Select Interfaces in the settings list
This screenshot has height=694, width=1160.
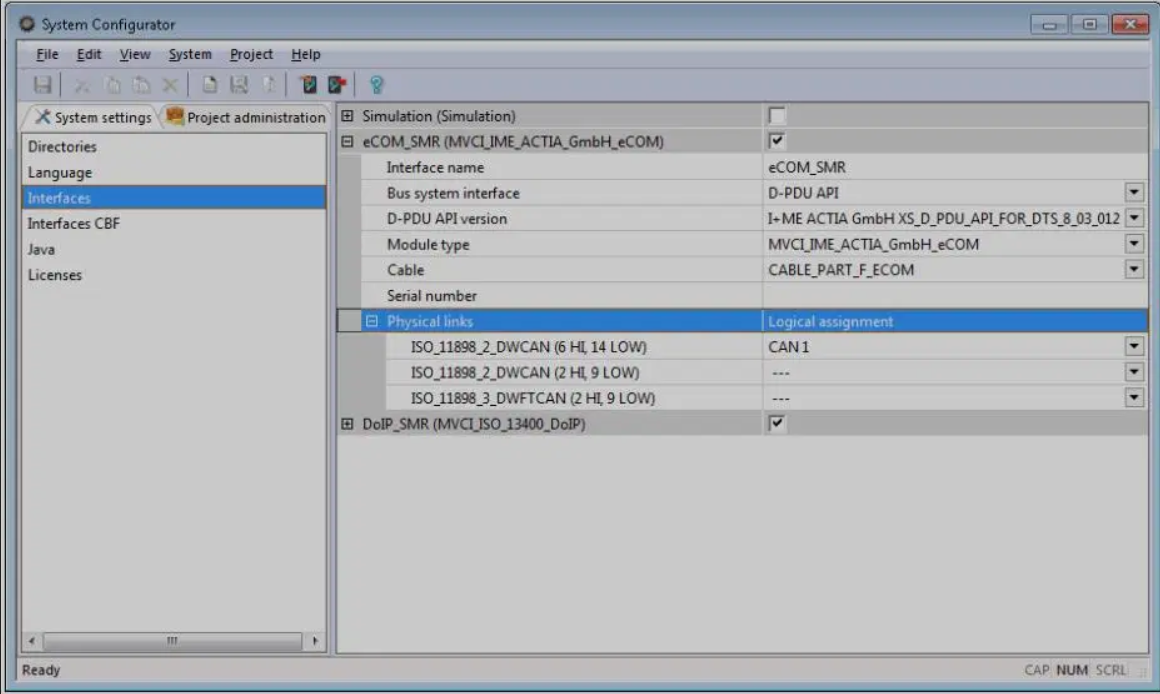click(x=174, y=198)
